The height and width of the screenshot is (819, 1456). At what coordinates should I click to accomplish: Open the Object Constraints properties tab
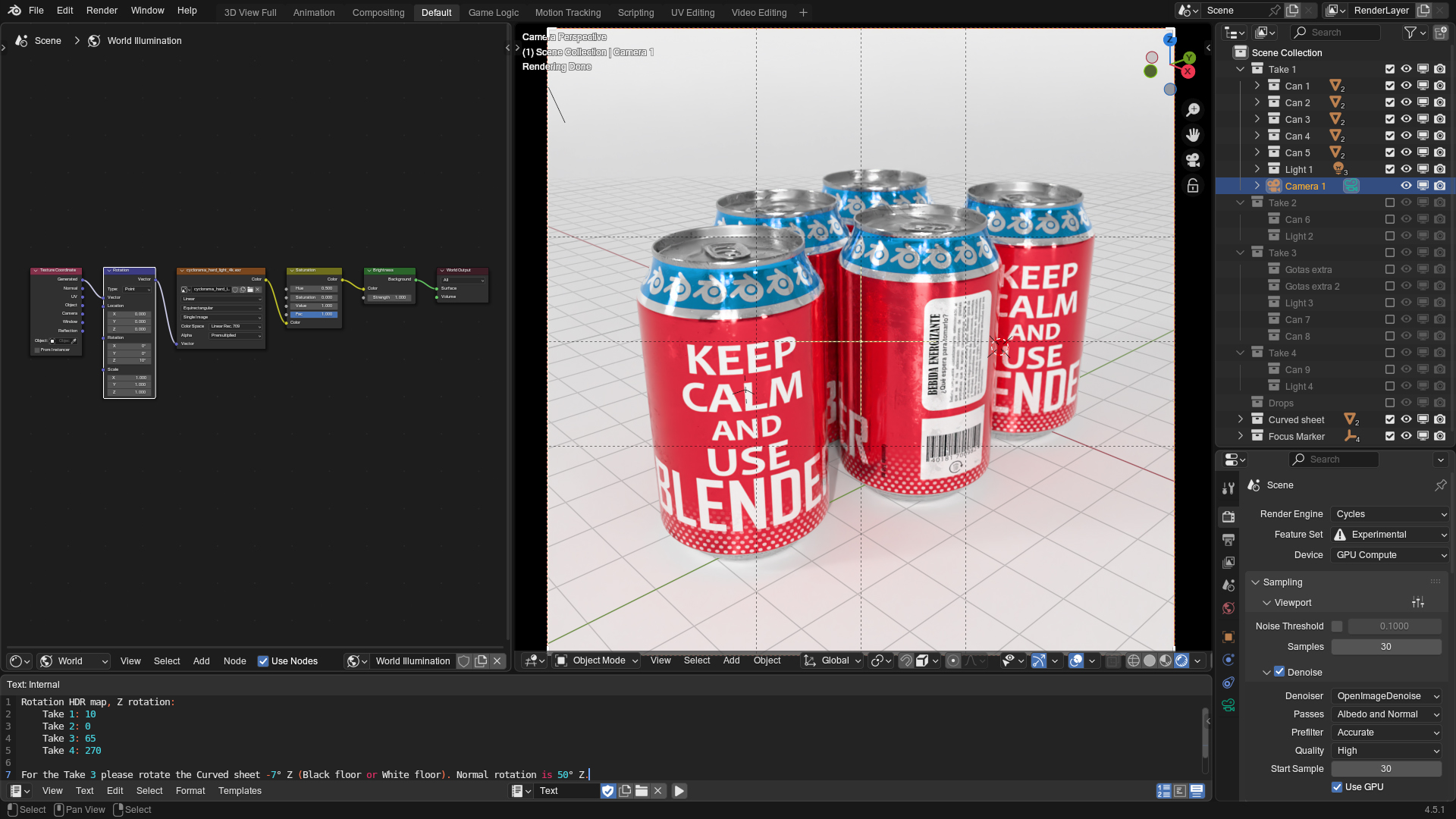(x=1228, y=682)
